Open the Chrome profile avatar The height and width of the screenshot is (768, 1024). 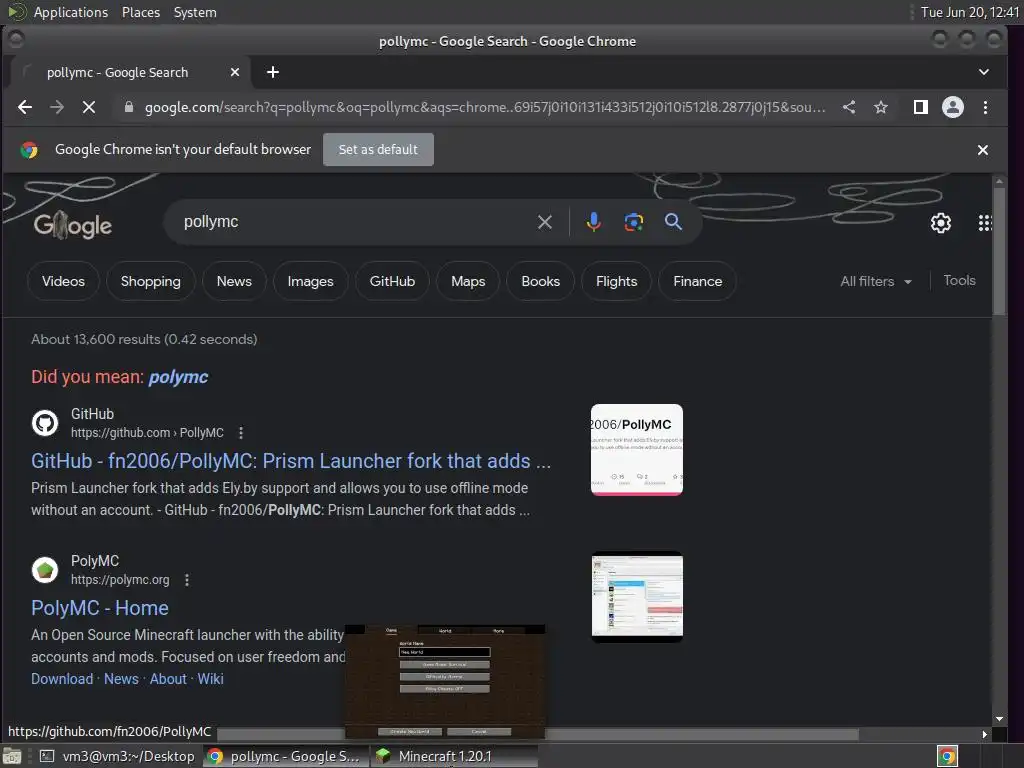pyautogui.click(x=952, y=107)
